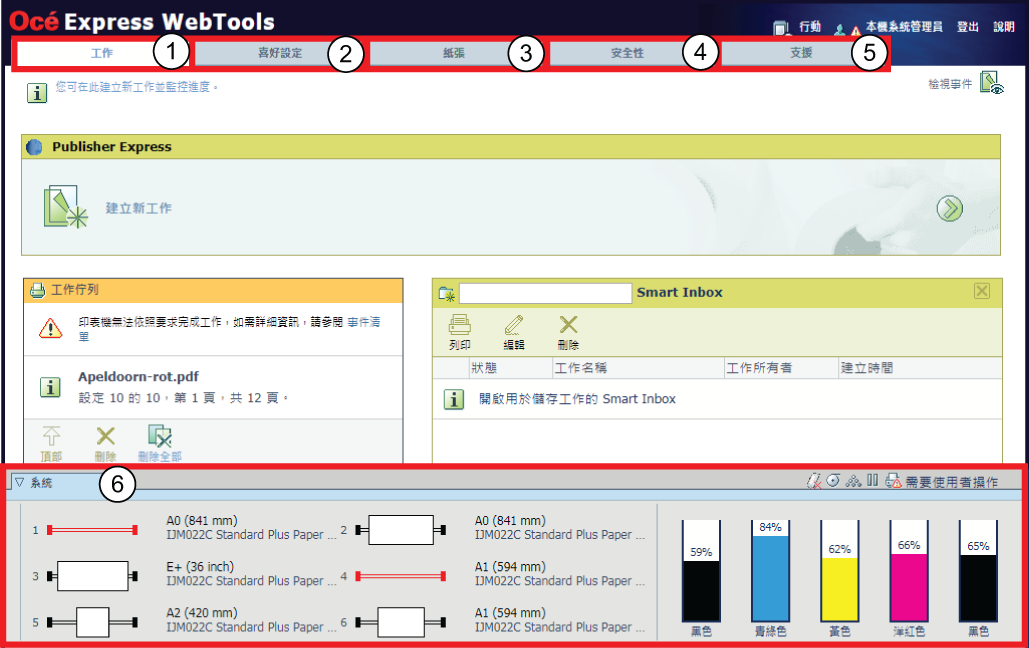Click the 65% black ink level gauge
The image size is (1029, 648).
(978, 571)
